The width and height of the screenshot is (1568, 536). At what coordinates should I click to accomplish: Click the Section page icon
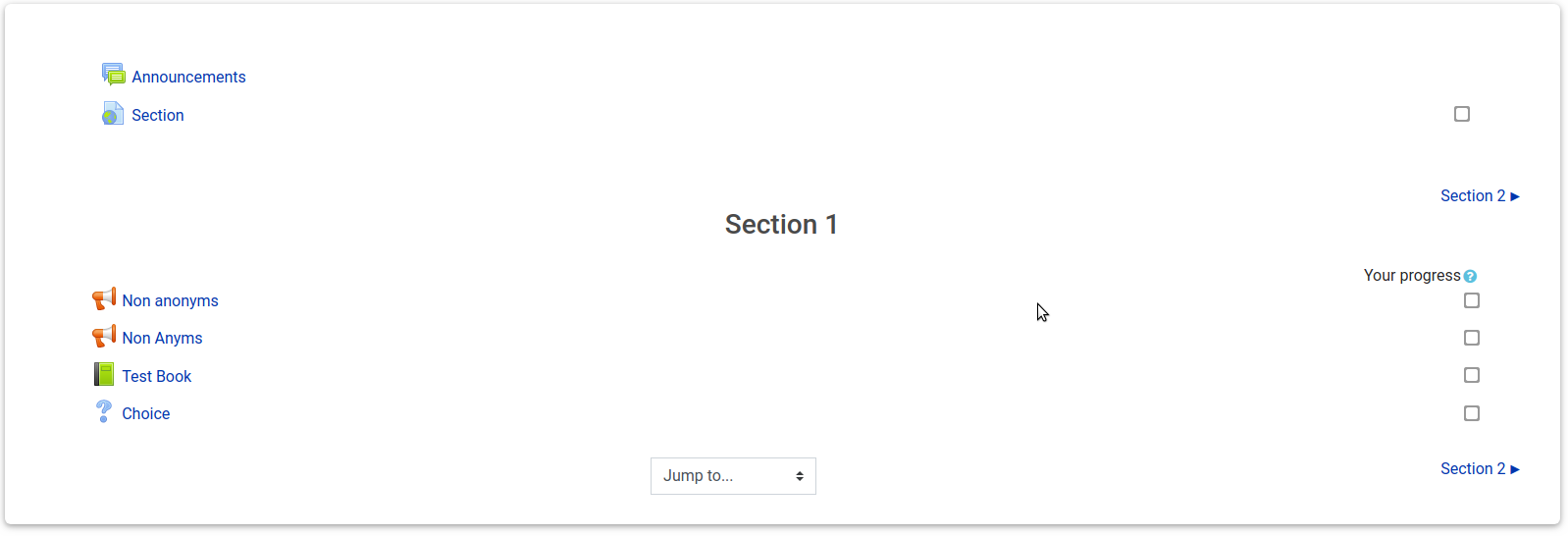click(113, 114)
